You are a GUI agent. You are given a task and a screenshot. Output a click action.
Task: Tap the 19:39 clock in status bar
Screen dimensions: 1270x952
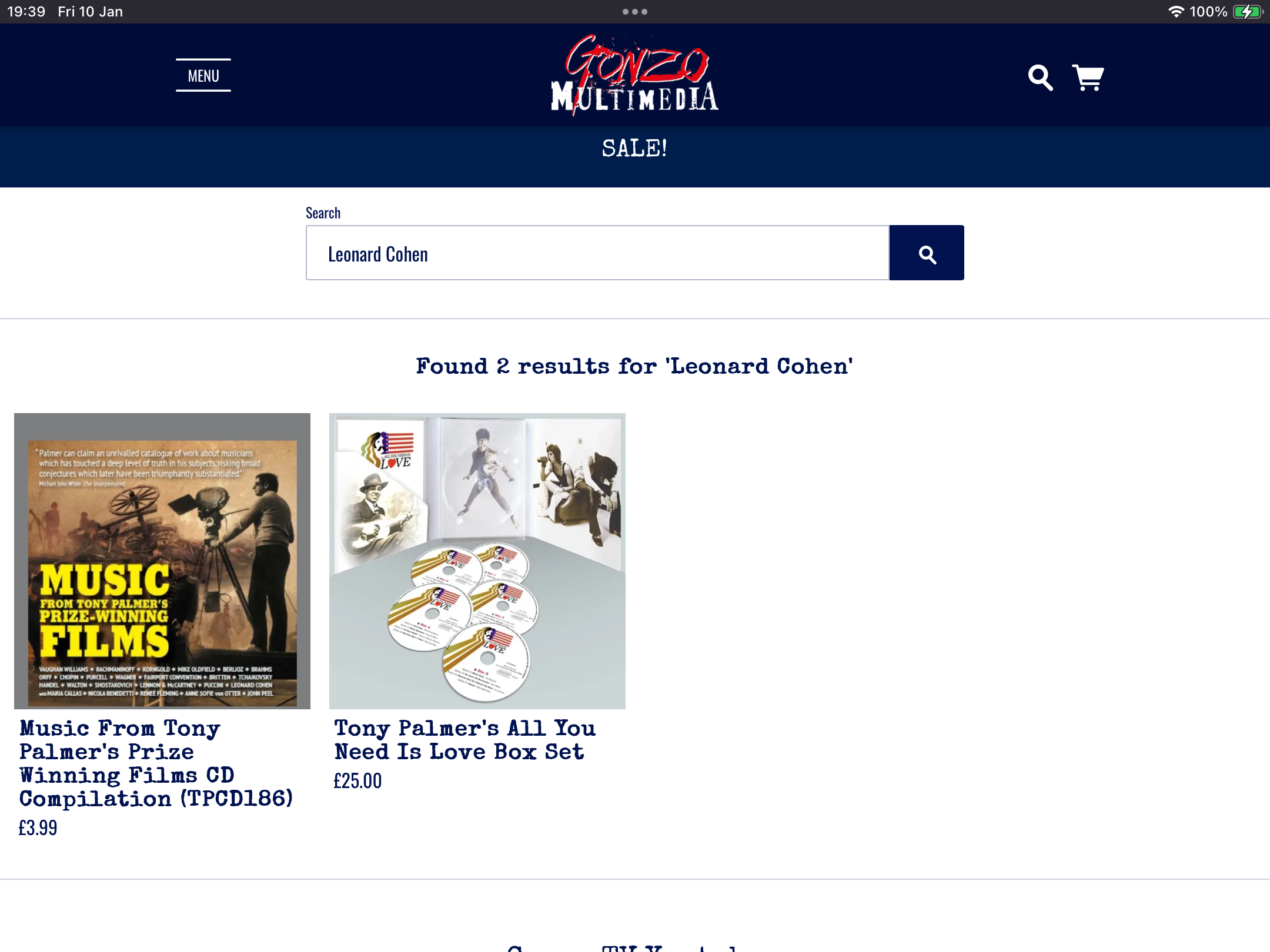(x=26, y=12)
